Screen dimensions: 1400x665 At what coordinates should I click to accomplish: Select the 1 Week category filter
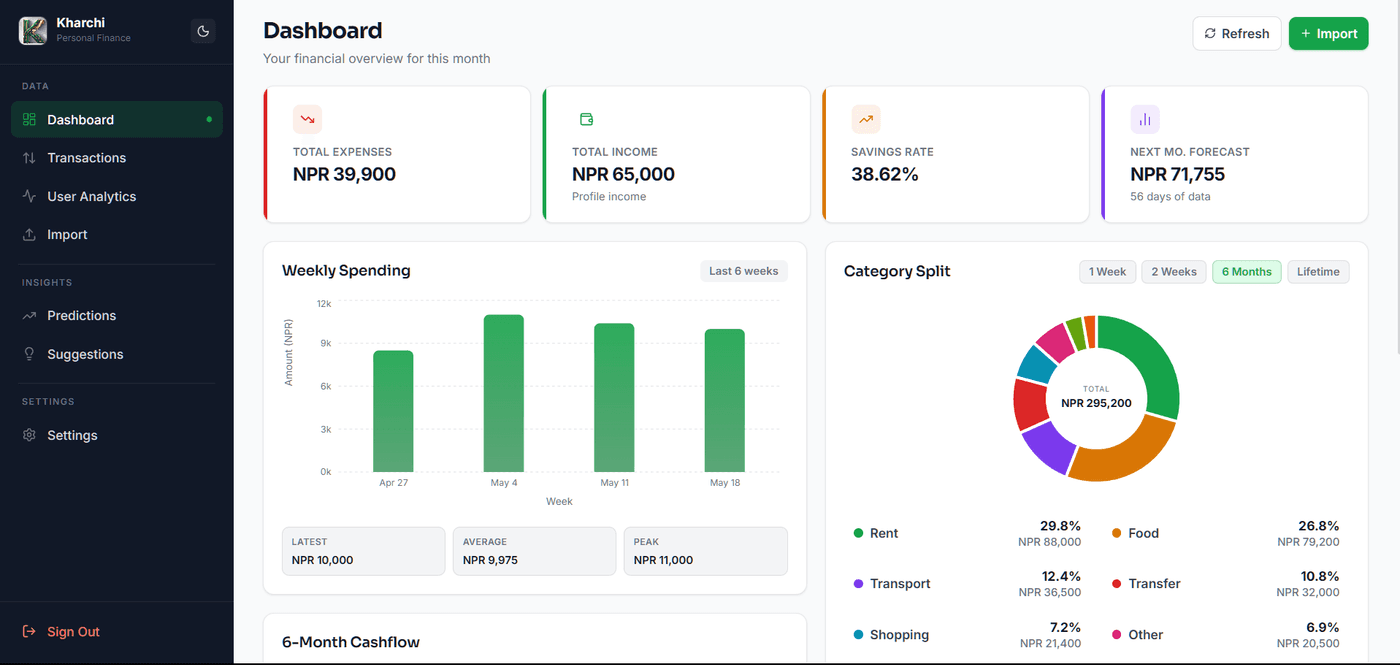coord(1107,271)
